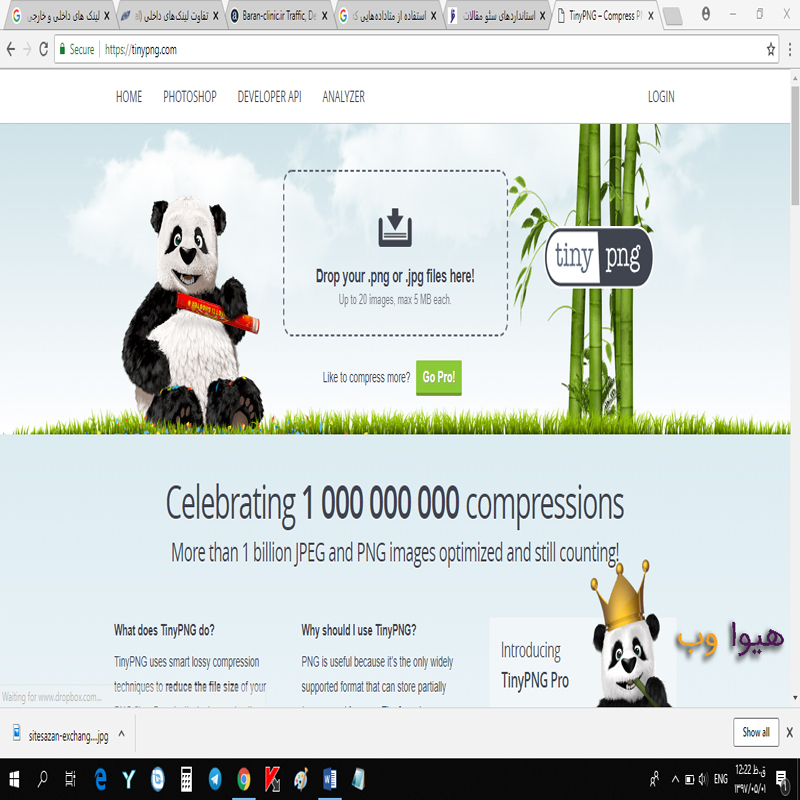
Task: Click the downloaded jpg file icon
Action: 17,732
